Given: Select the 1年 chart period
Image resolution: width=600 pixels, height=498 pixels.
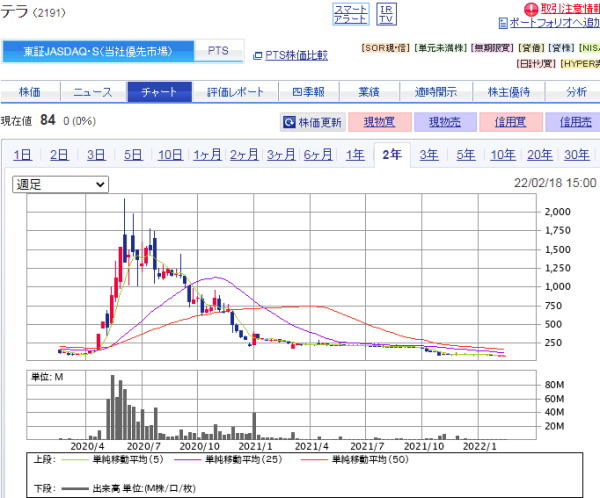Looking at the screenshot, I should click(354, 154).
